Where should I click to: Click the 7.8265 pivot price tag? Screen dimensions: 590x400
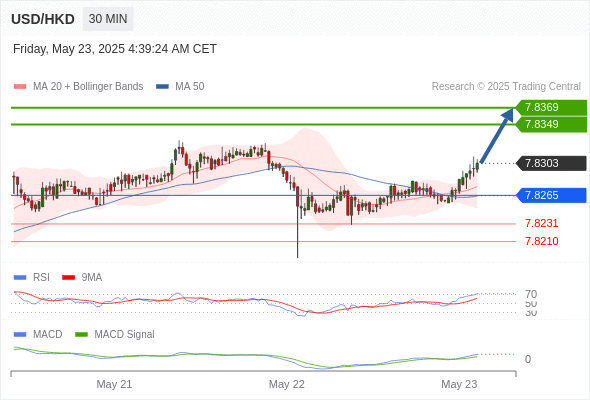(551, 195)
